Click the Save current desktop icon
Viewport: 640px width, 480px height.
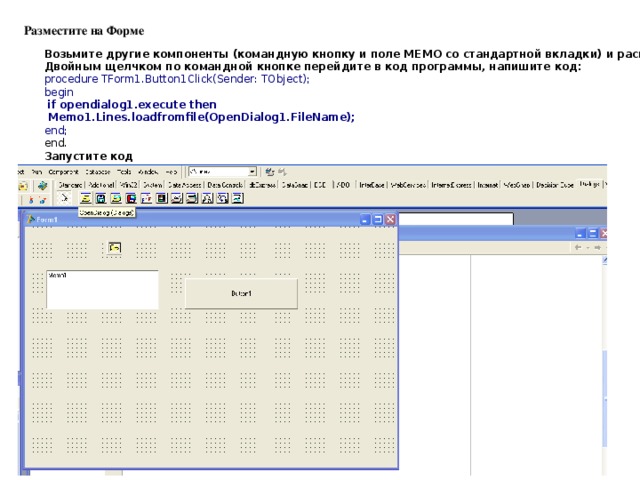point(269,172)
